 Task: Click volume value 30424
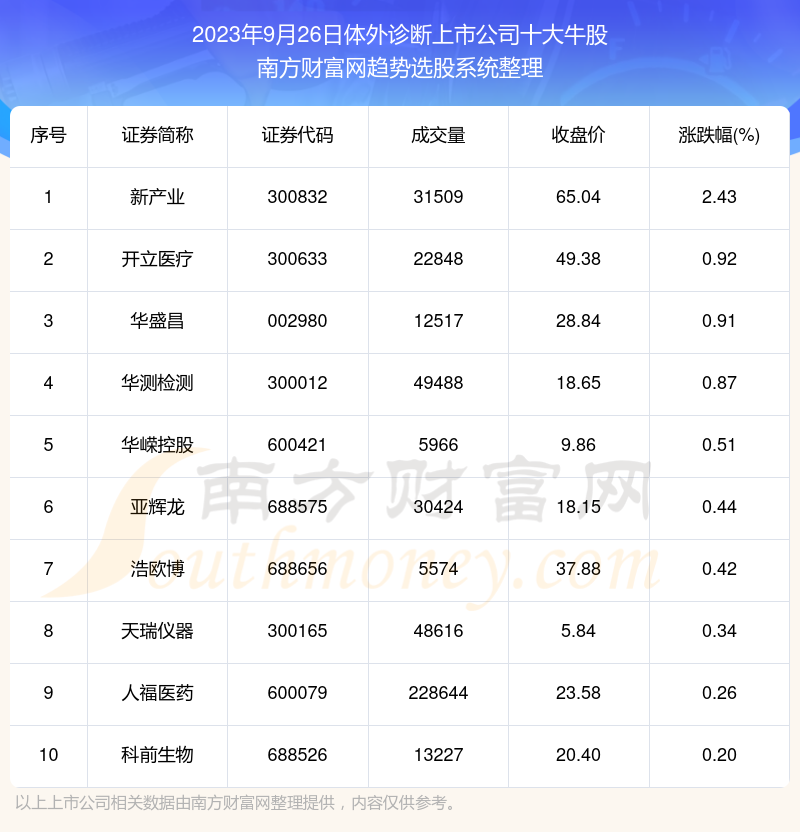click(438, 507)
